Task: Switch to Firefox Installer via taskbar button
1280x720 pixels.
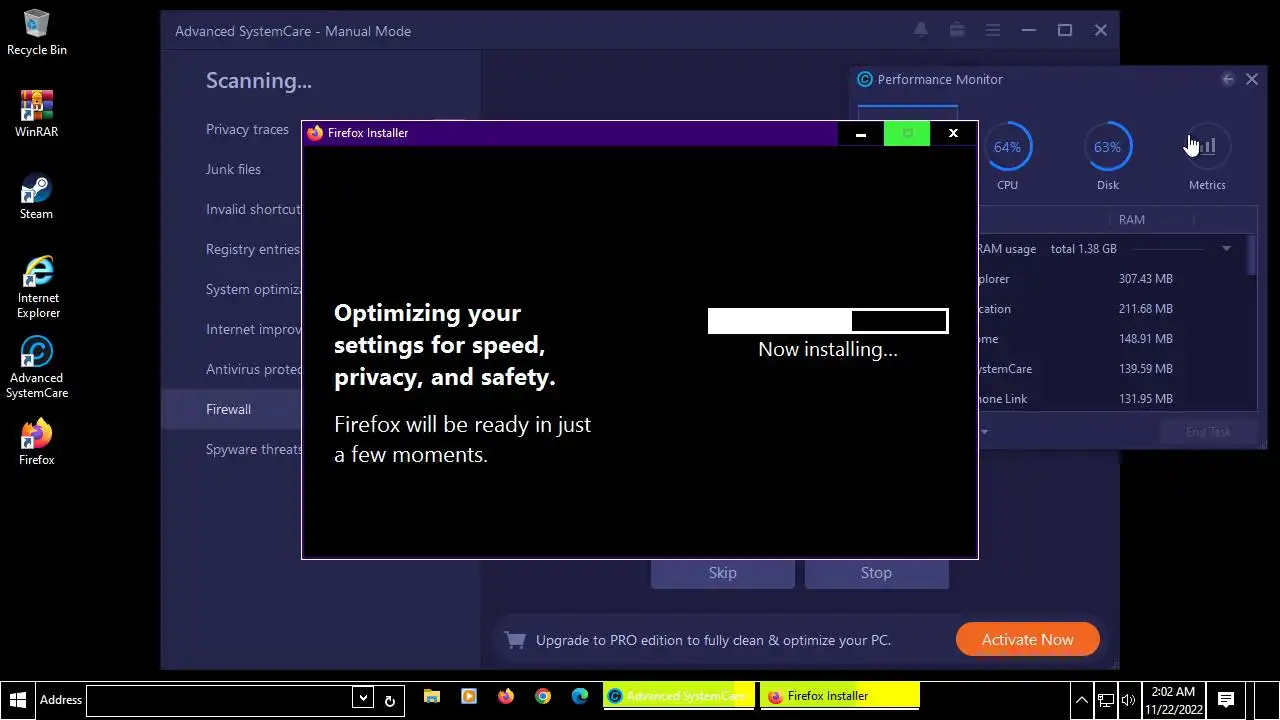Action: coord(840,697)
